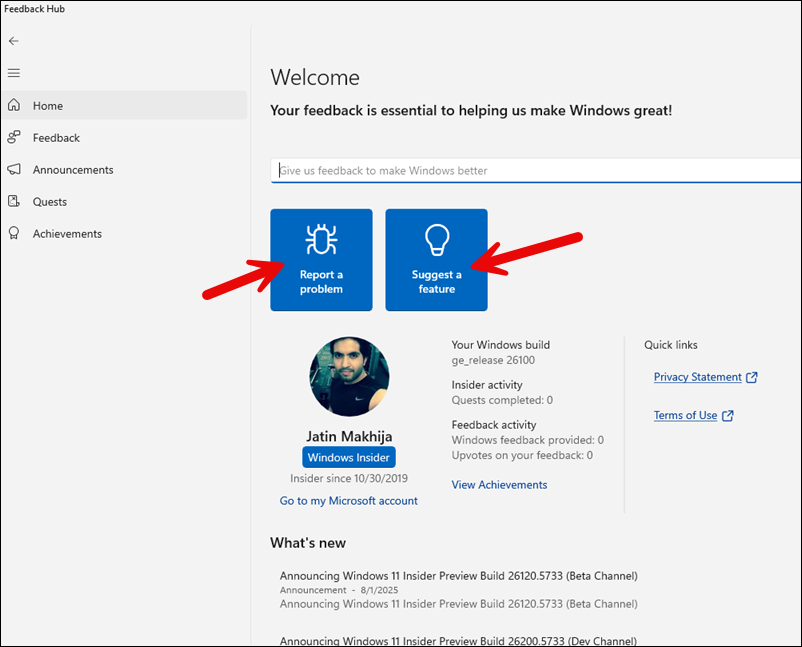Open Announcements from the sidebar
This screenshot has width=802, height=647.
tap(124, 170)
